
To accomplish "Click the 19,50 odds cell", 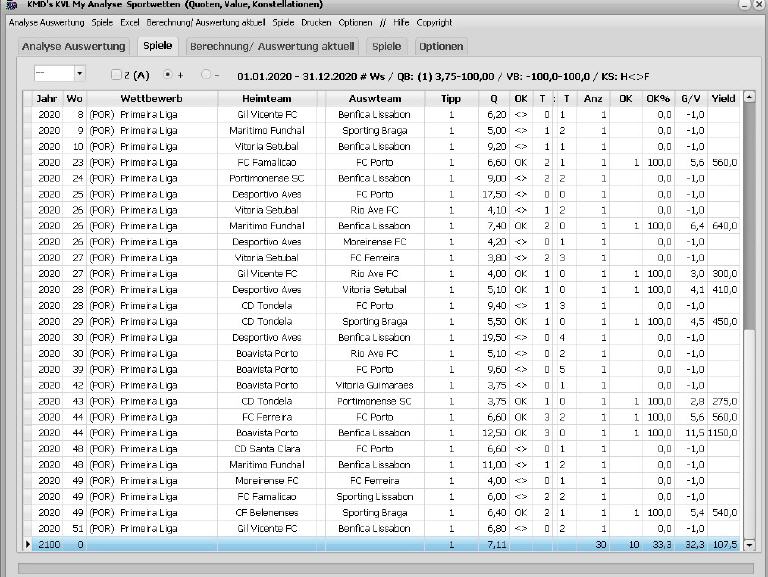I will [494, 337].
